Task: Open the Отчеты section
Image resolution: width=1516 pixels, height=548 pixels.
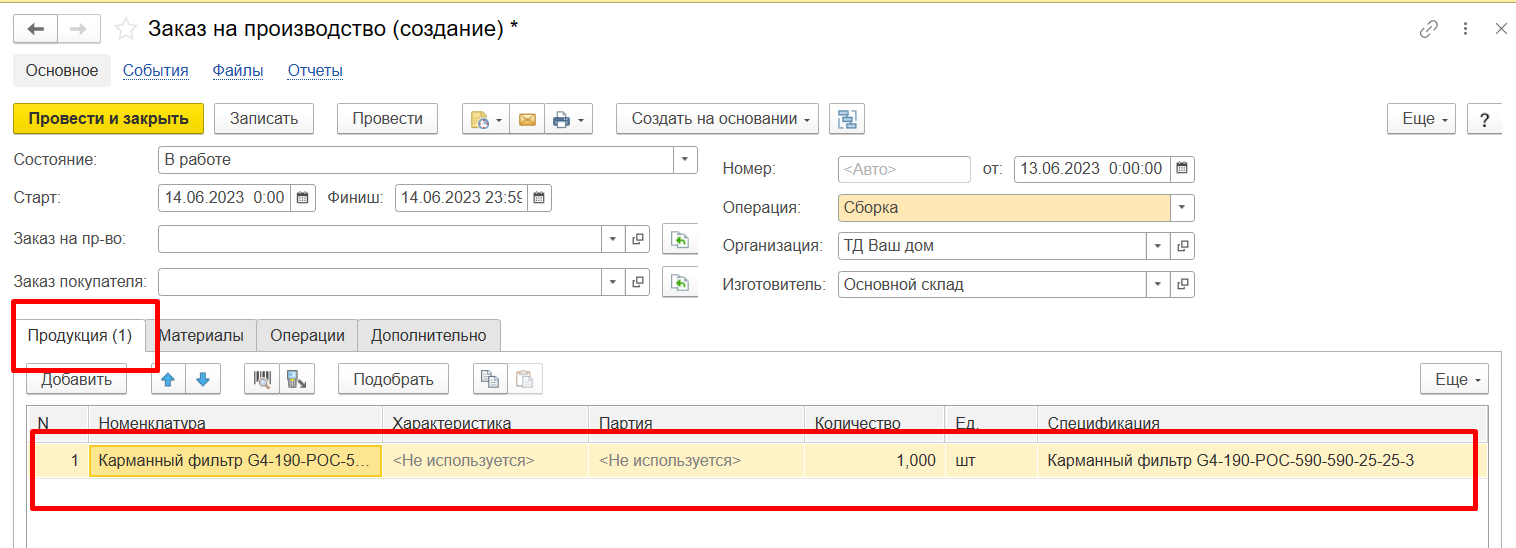Action: coord(315,71)
